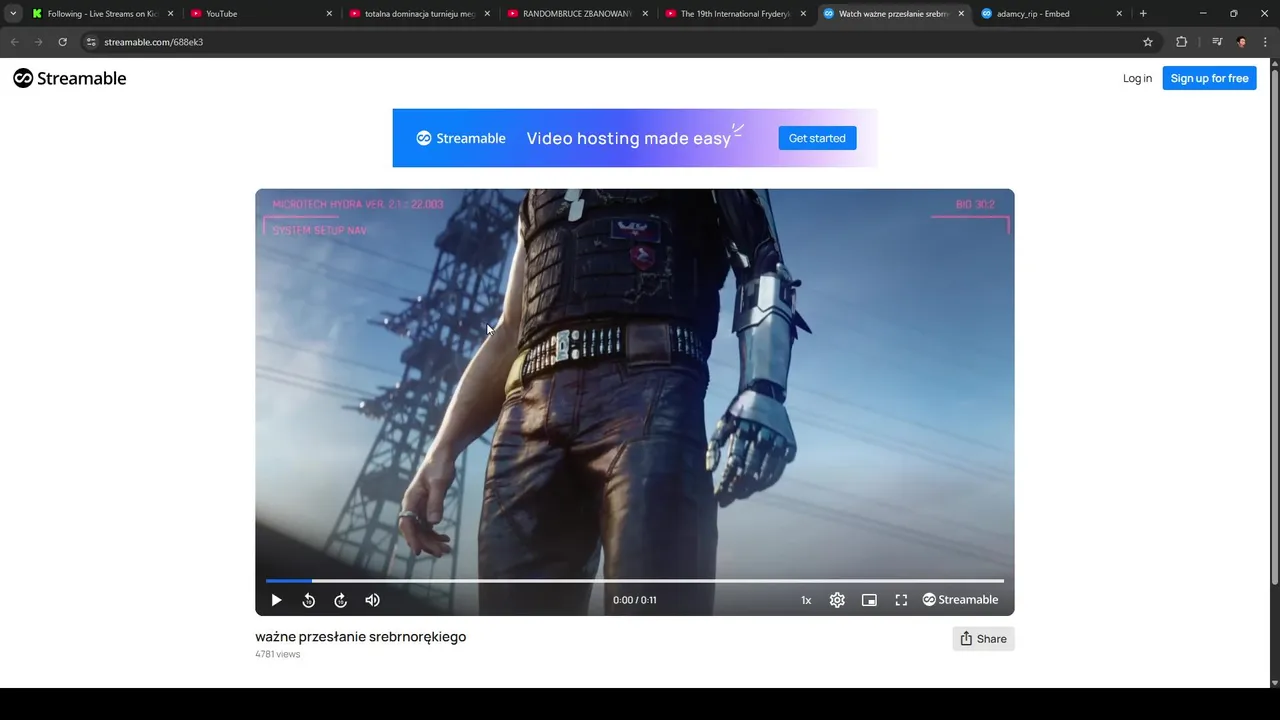Click Log in link

tap(1137, 78)
